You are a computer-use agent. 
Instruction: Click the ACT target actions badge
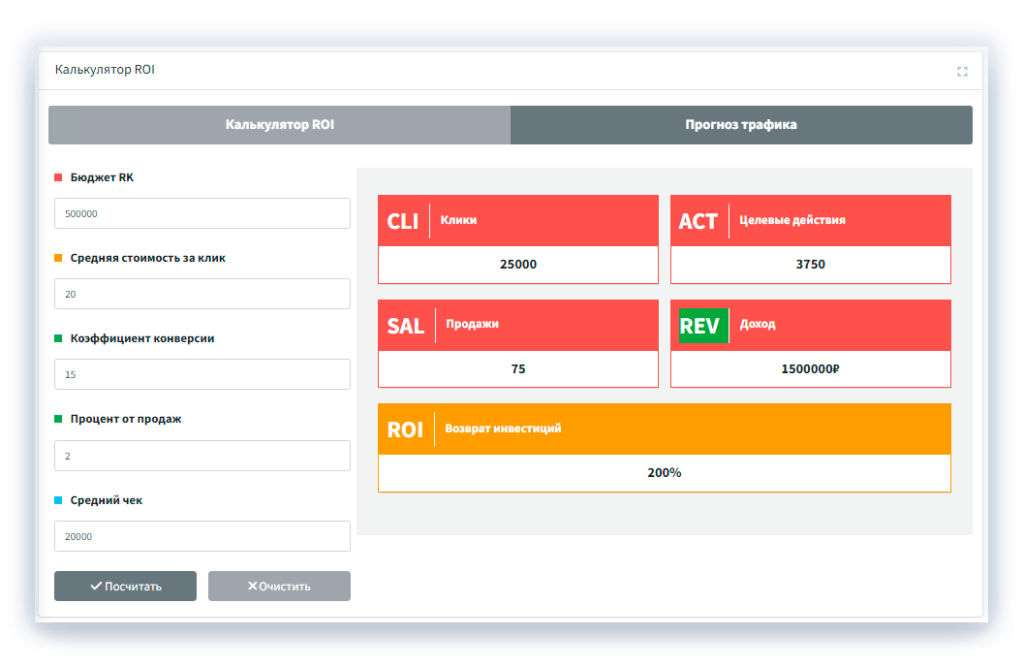click(x=698, y=221)
